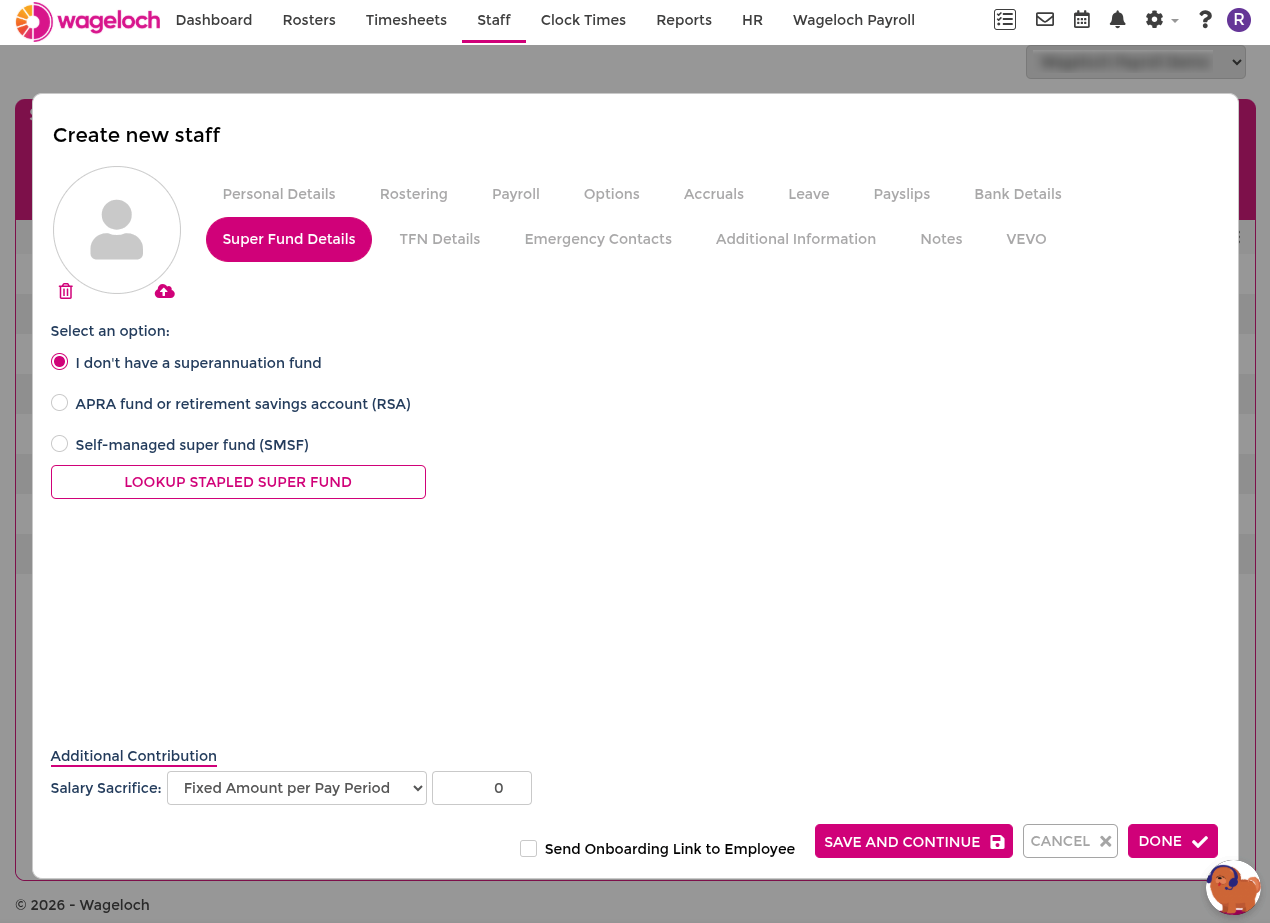
Task: Open Clock Times in top navigation
Action: (583, 20)
